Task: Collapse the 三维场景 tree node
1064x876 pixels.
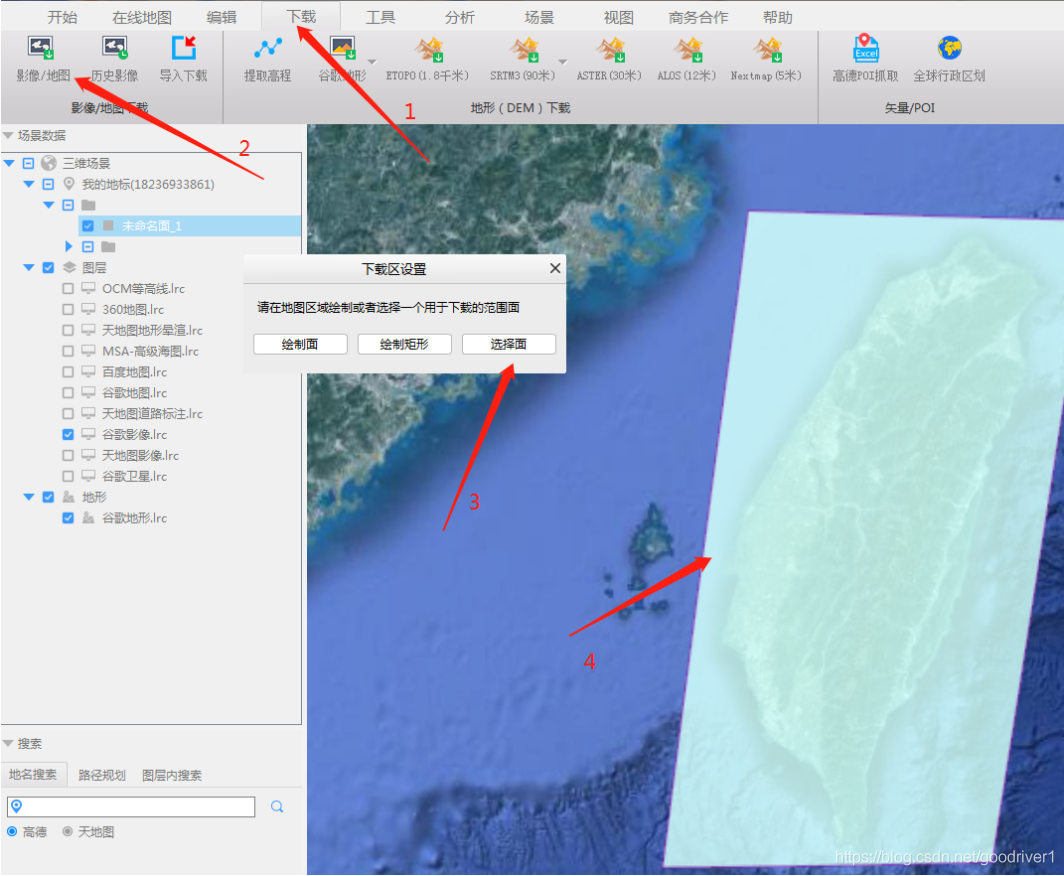Action: pyautogui.click(x=10, y=163)
